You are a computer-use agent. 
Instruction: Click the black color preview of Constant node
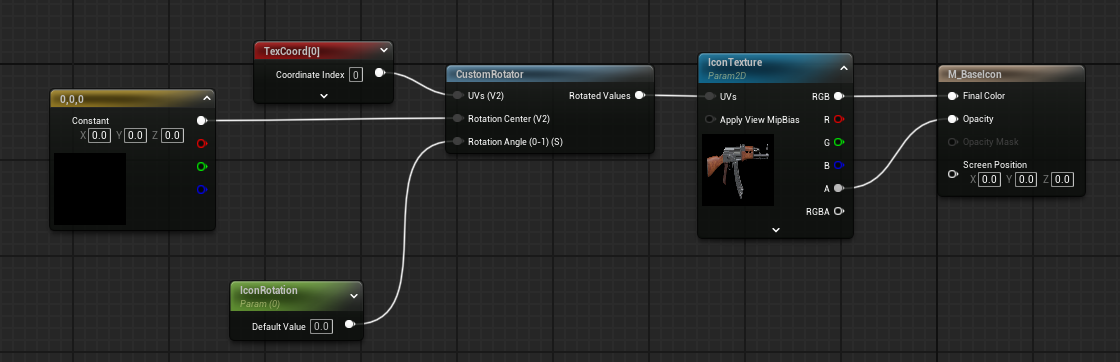coord(90,188)
